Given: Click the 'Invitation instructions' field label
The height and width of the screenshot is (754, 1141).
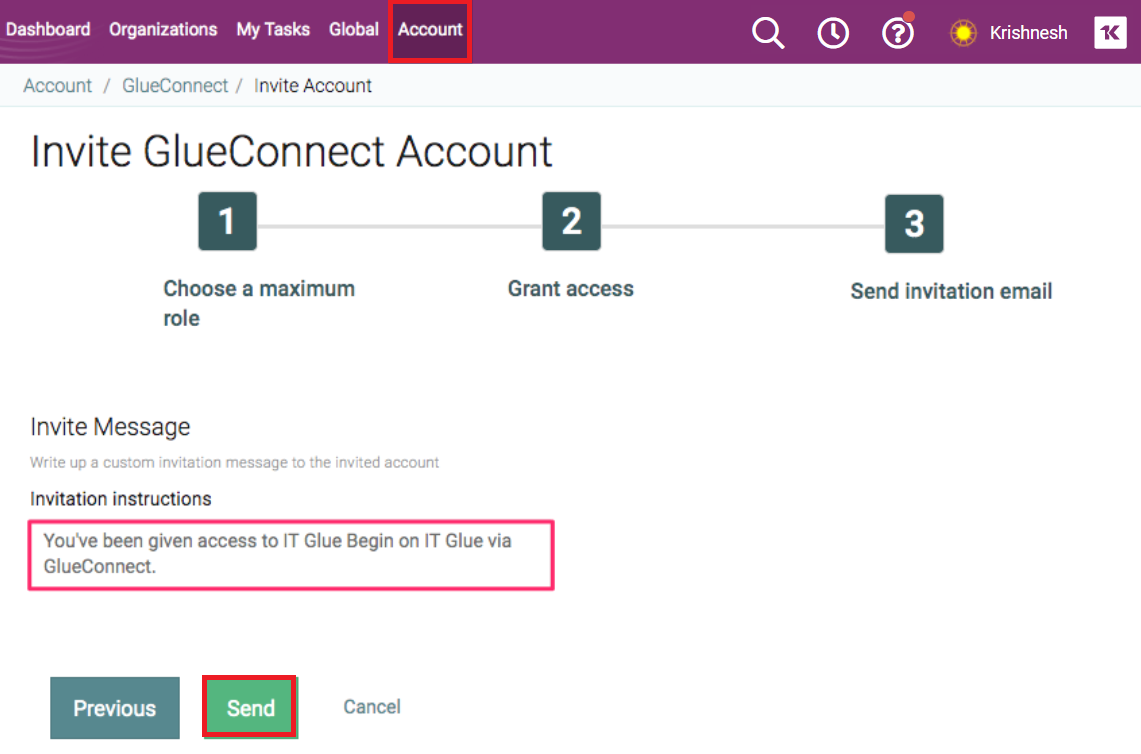Looking at the screenshot, I should pyautogui.click(x=121, y=499).
